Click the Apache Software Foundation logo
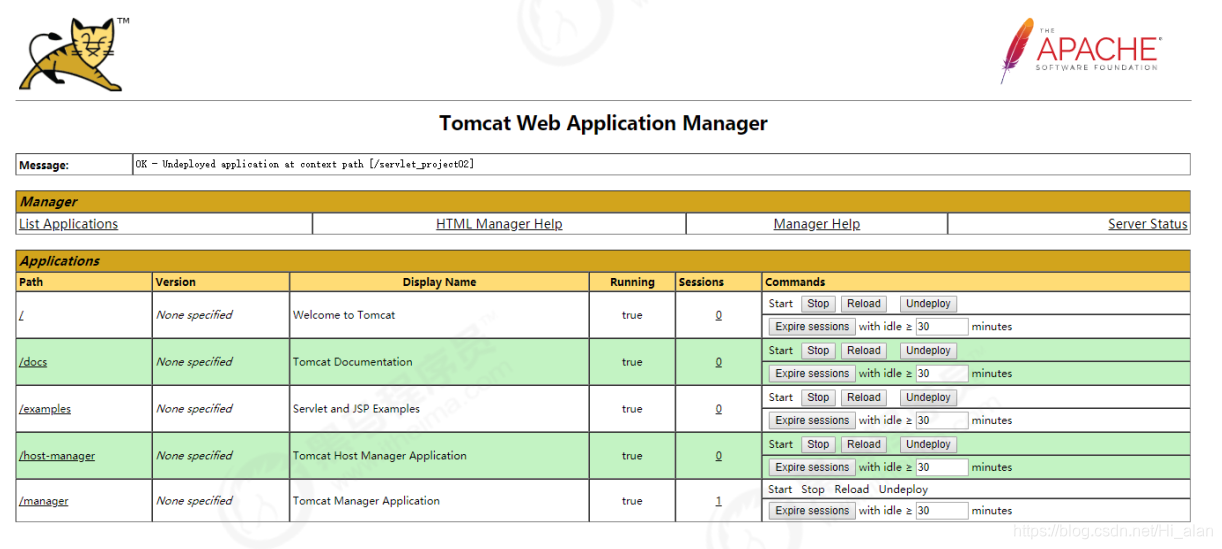 click(x=1080, y=50)
